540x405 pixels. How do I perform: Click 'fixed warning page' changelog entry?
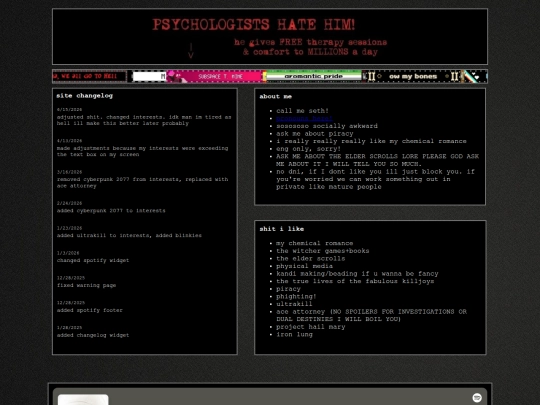pyautogui.click(x=86, y=285)
